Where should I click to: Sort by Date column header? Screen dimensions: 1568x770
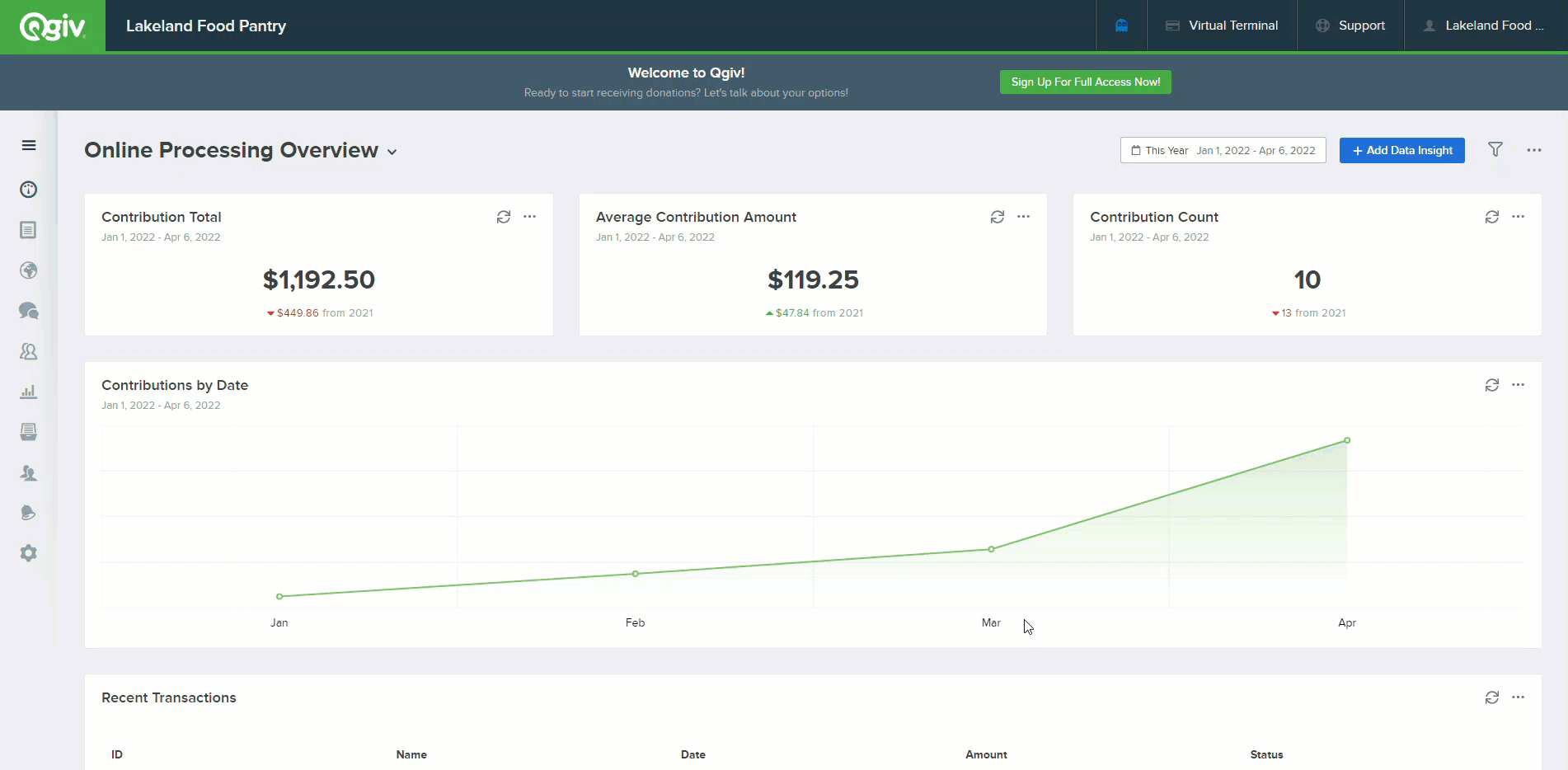(x=693, y=754)
